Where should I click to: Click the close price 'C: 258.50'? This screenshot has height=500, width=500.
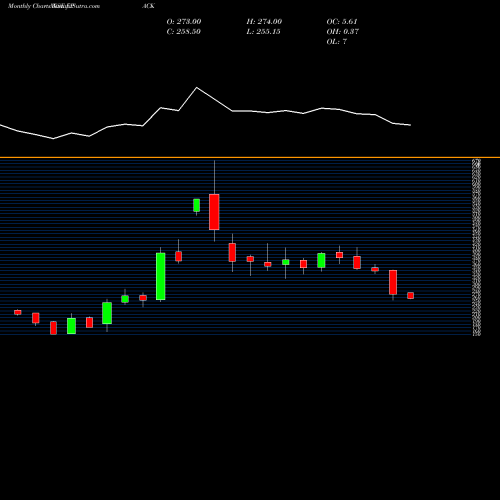tap(184, 32)
